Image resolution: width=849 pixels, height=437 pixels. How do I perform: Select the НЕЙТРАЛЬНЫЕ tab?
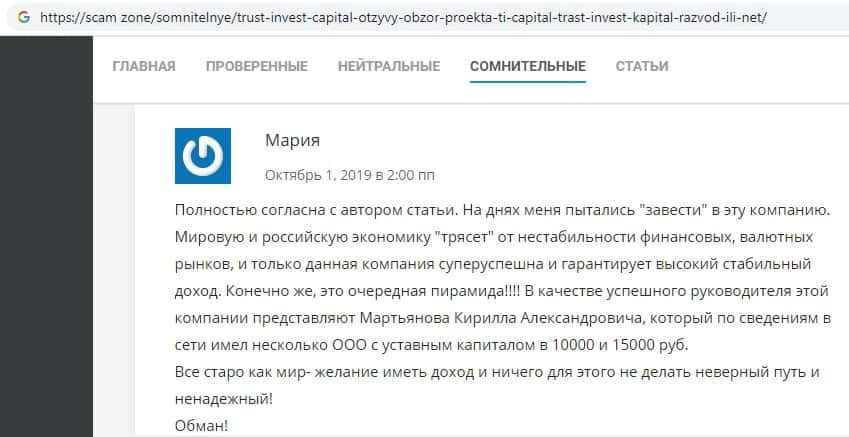click(389, 66)
